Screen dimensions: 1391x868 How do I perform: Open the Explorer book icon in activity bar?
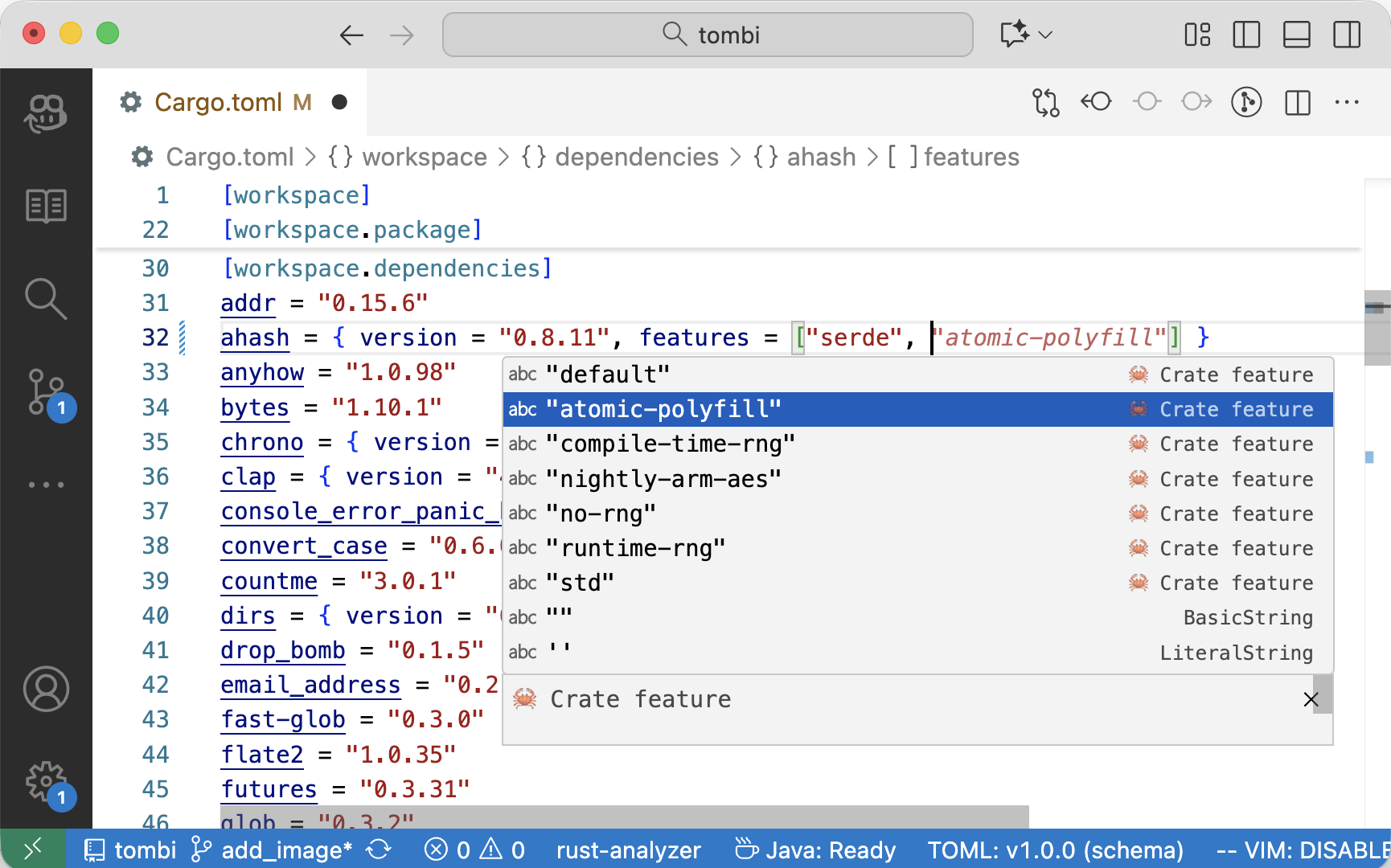[46, 207]
